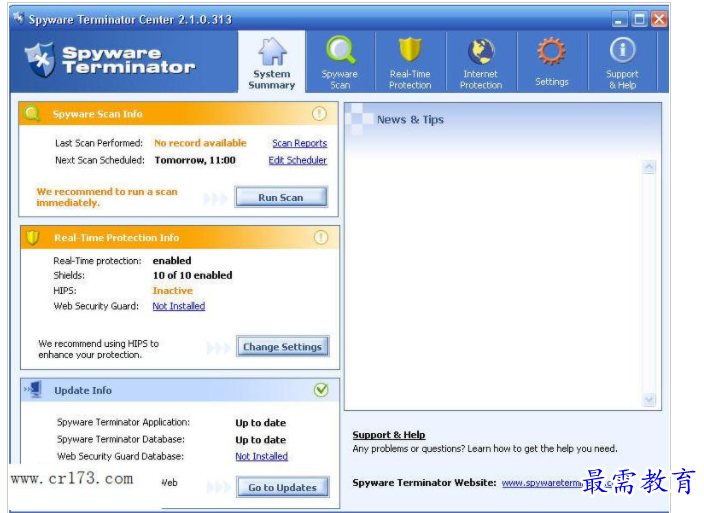Image resolution: width=704 pixels, height=513 pixels.
Task: Click the 'Tomorrow, 11:00' scheduled scan value
Action: (x=195, y=160)
